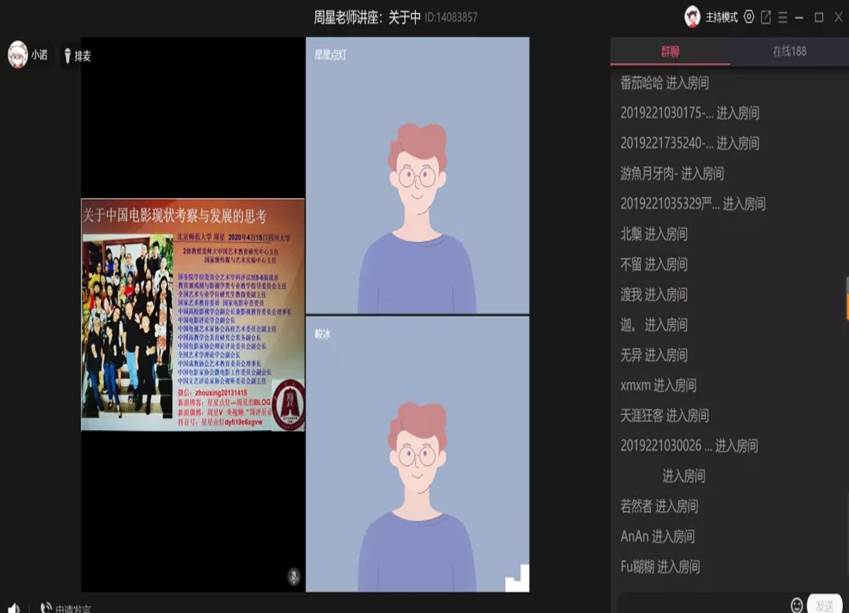Click the presentation slide thumbnail

[193, 314]
